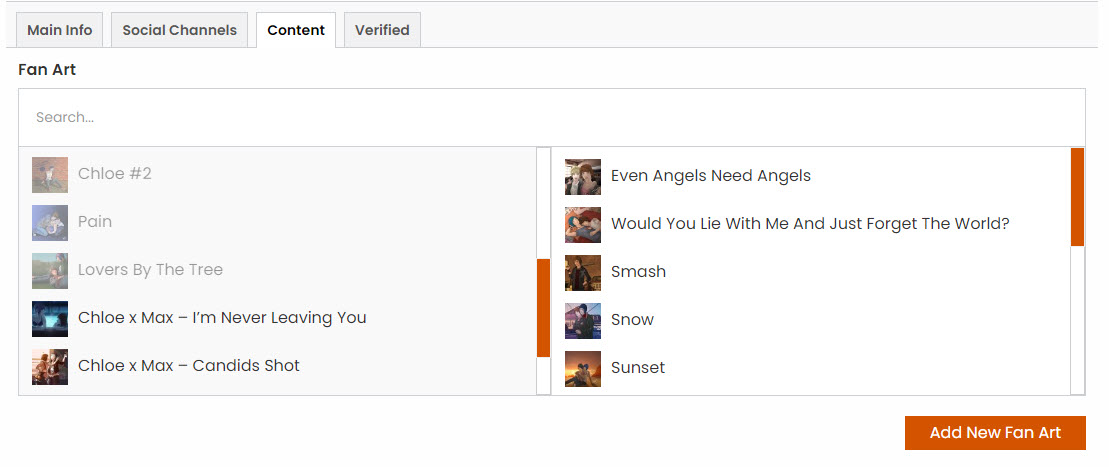Select the Verified tab
Viewport: 1109px width, 467px height.
[x=382, y=30]
